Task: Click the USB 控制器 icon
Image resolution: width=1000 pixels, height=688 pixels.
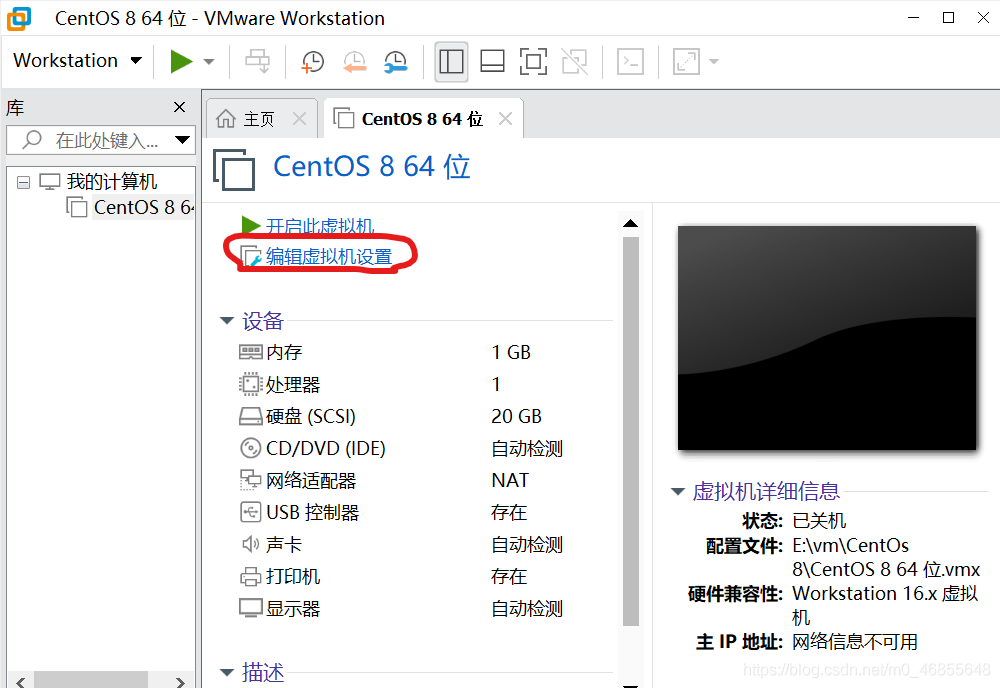Action: 251,512
